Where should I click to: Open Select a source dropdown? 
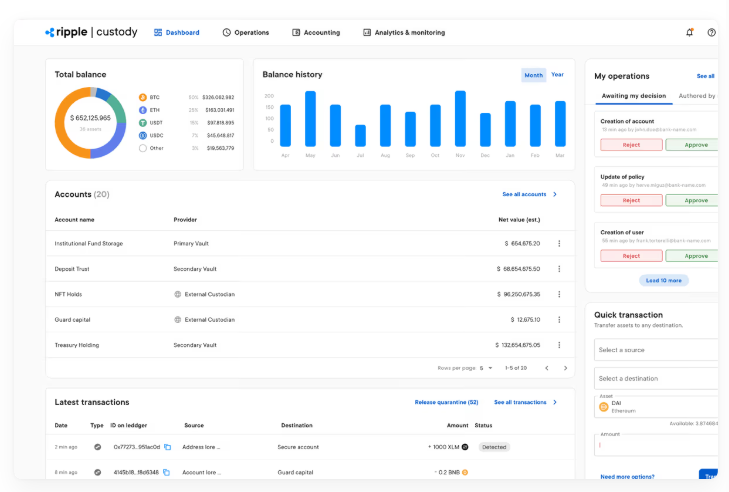click(656, 350)
